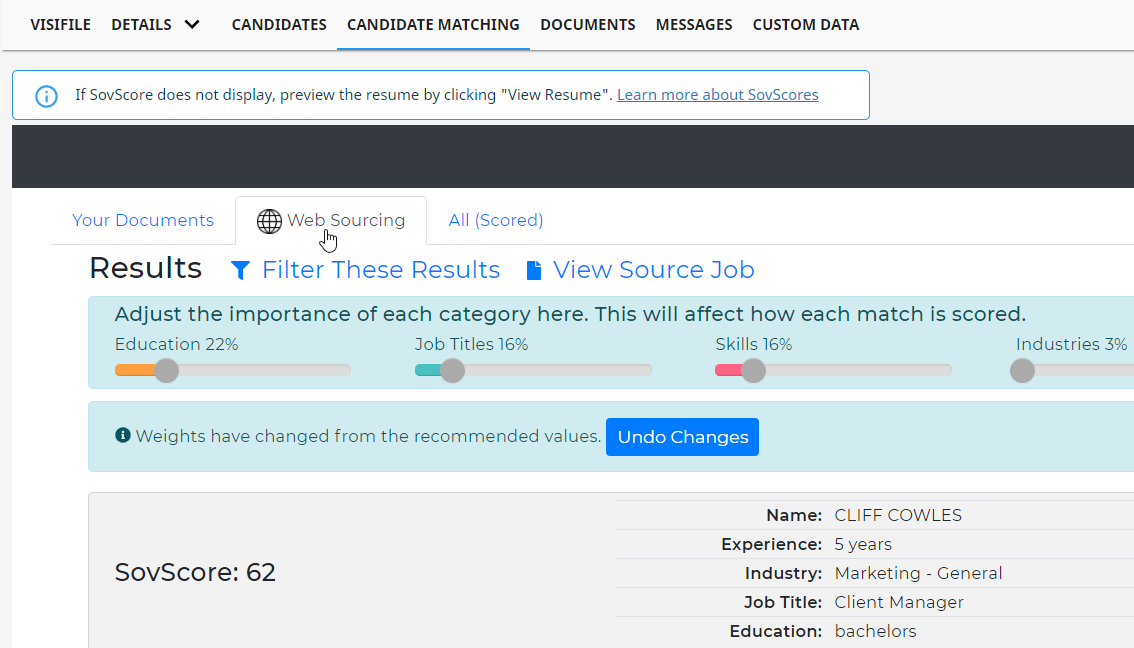Click the Client Manager job title value
The width and height of the screenshot is (1134, 648).
tap(899, 602)
